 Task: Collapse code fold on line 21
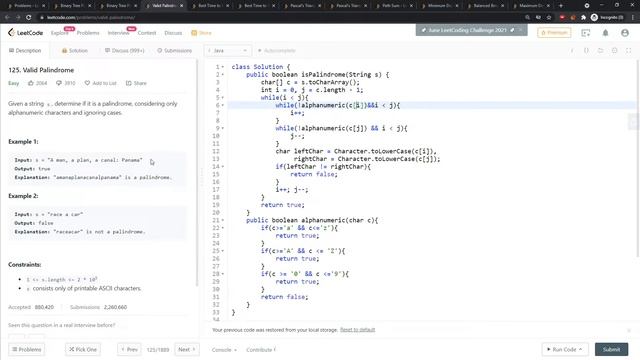(223, 220)
